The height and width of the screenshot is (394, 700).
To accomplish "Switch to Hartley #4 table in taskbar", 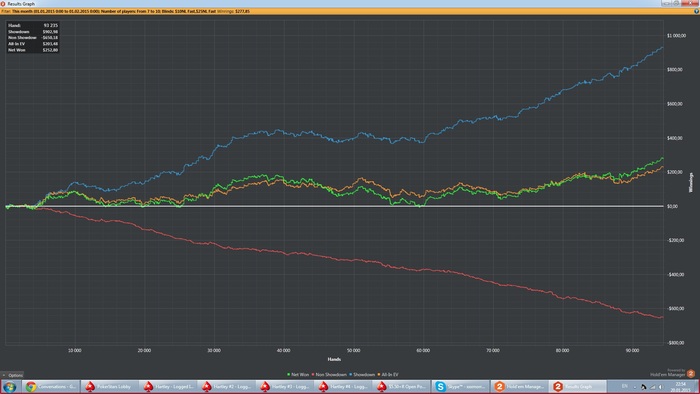I will pyautogui.click(x=343, y=386).
